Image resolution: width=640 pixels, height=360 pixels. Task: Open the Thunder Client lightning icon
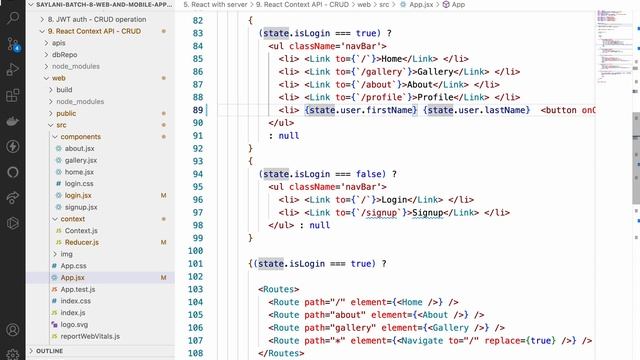click(x=13, y=146)
